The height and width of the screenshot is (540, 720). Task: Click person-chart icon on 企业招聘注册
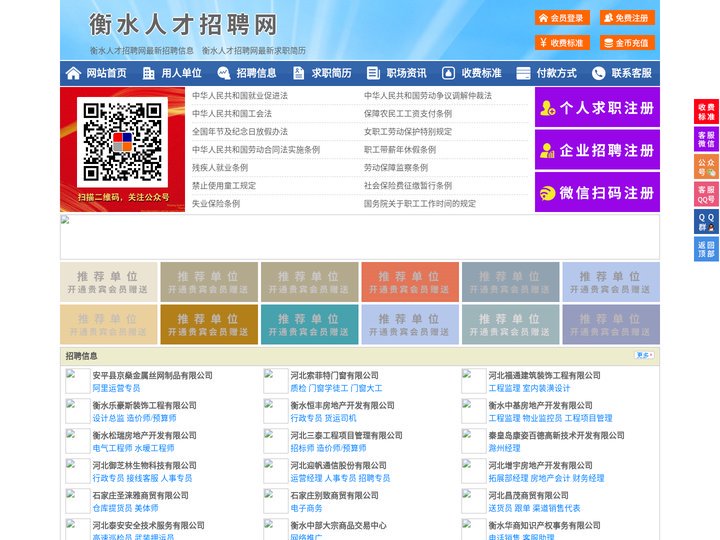[x=547, y=150]
